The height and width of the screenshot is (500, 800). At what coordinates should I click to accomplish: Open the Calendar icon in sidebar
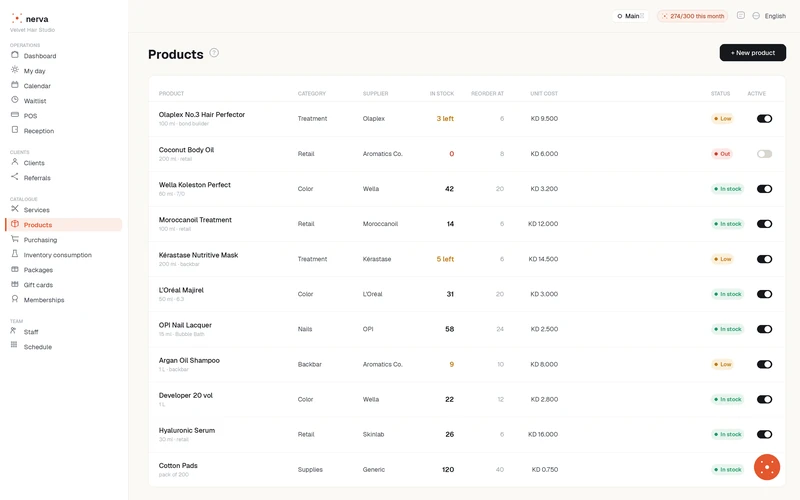click(15, 85)
